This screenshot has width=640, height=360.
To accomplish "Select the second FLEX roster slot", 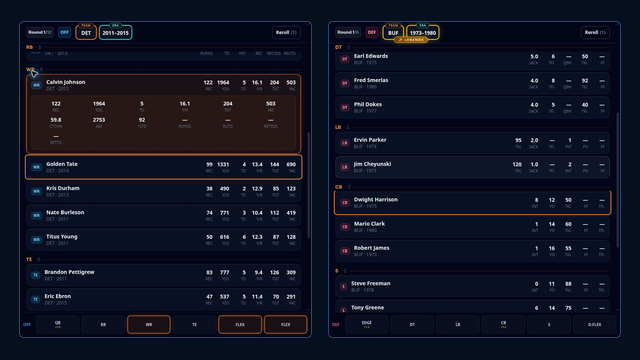I will pos(285,324).
